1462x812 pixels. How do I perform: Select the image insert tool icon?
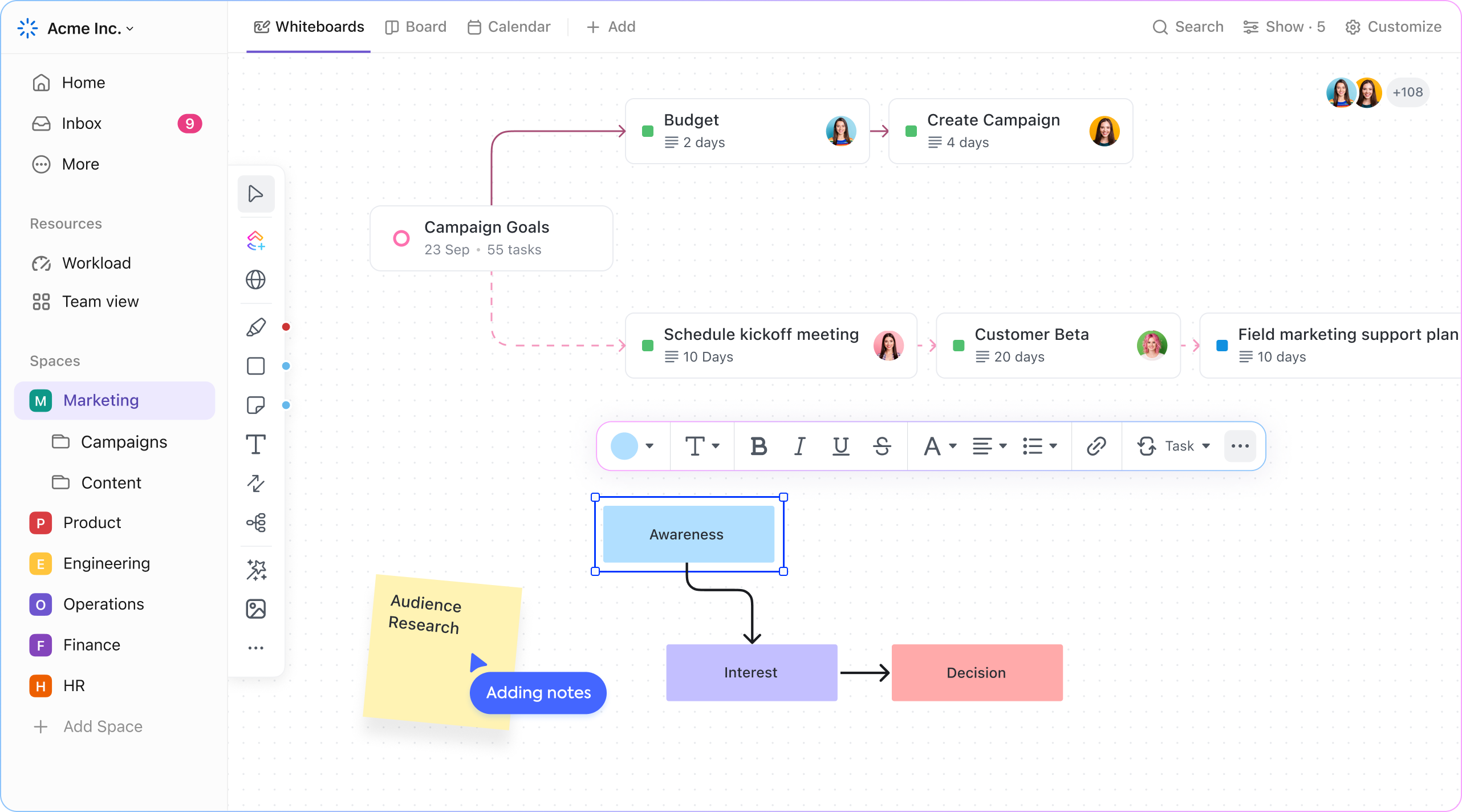(257, 608)
